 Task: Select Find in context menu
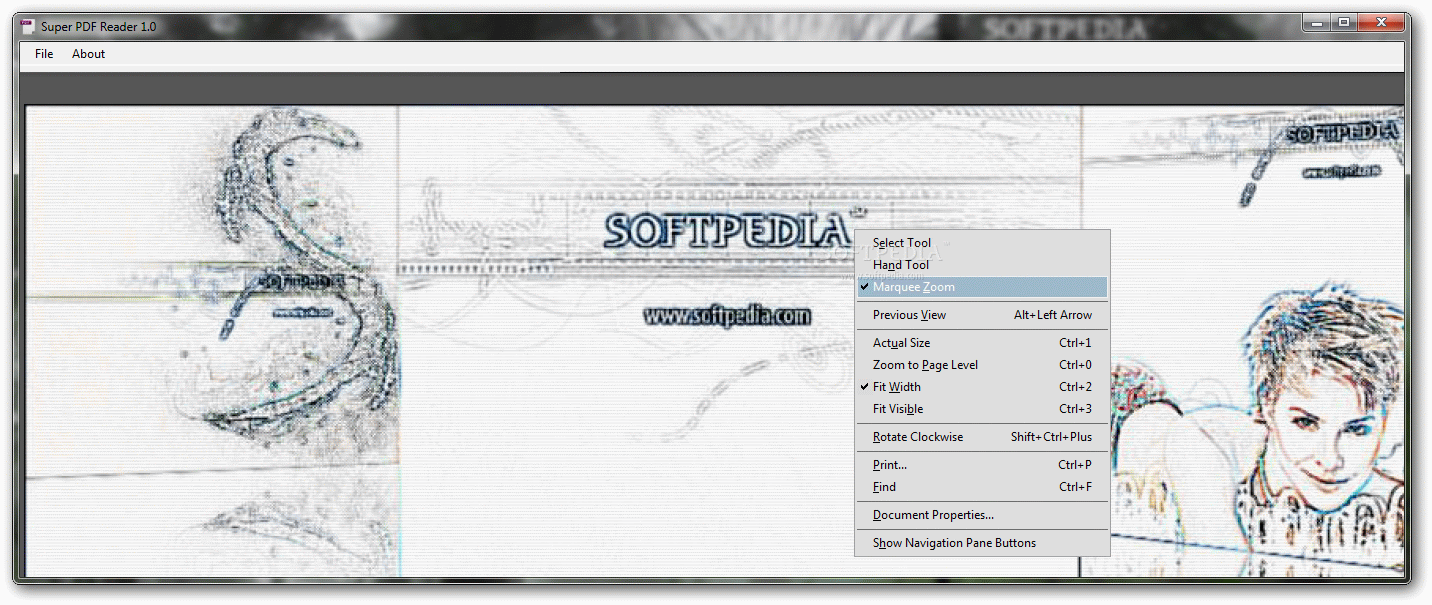click(x=982, y=487)
